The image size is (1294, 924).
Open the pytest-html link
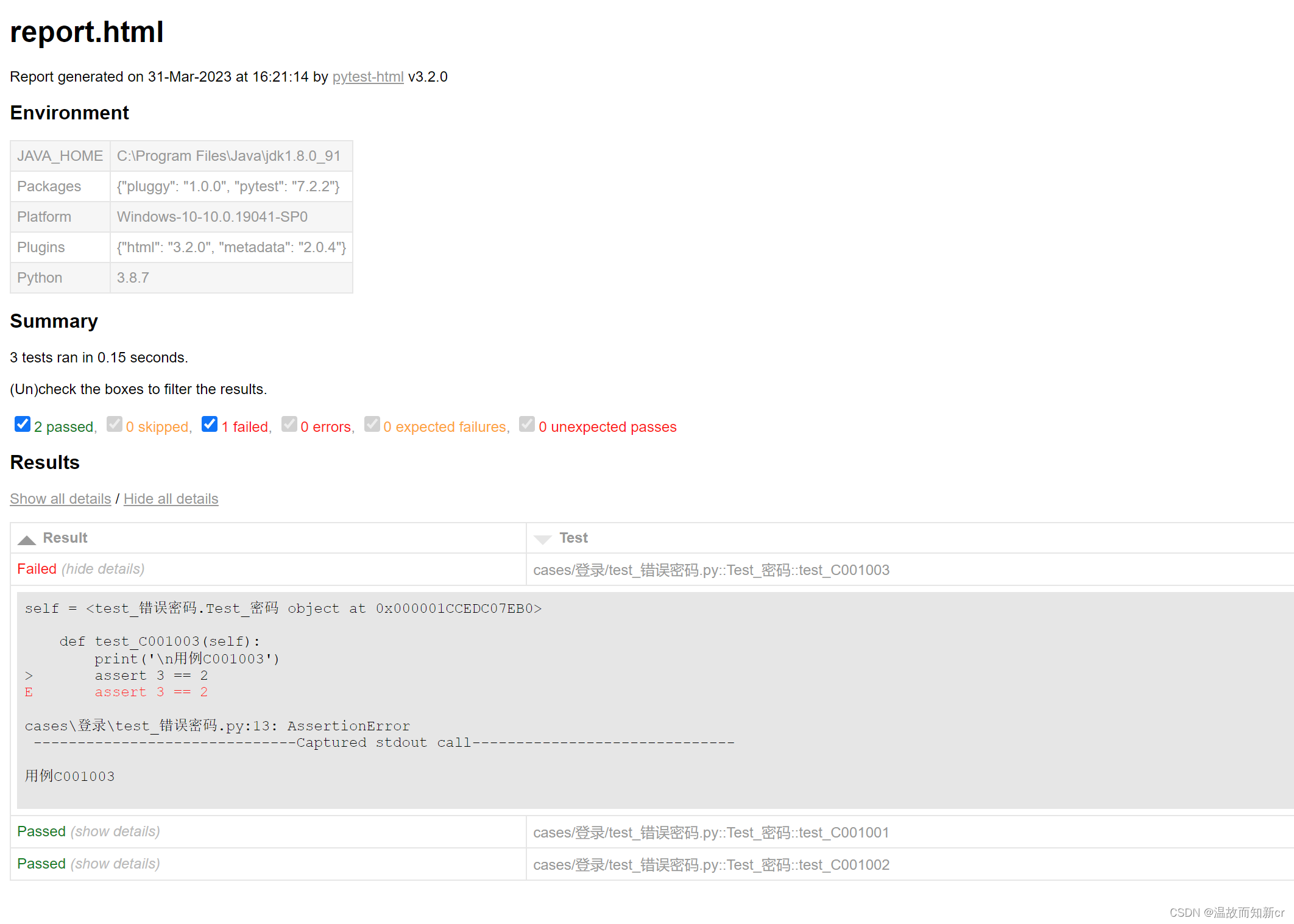[x=368, y=77]
